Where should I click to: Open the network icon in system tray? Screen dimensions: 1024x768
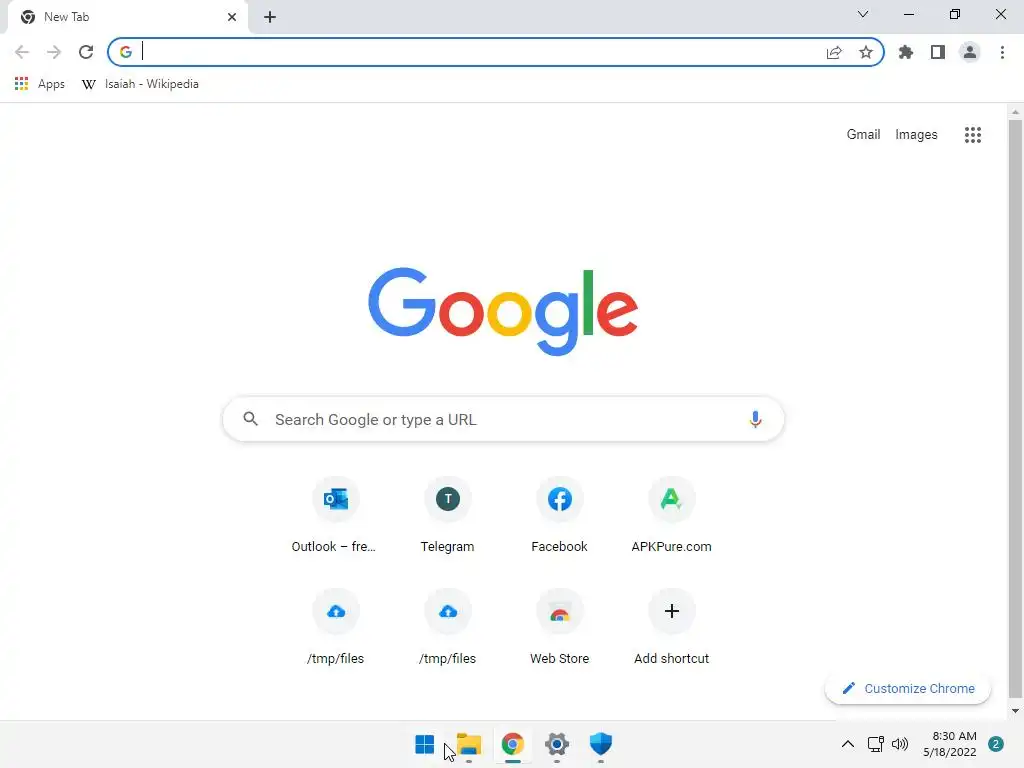(x=876, y=744)
